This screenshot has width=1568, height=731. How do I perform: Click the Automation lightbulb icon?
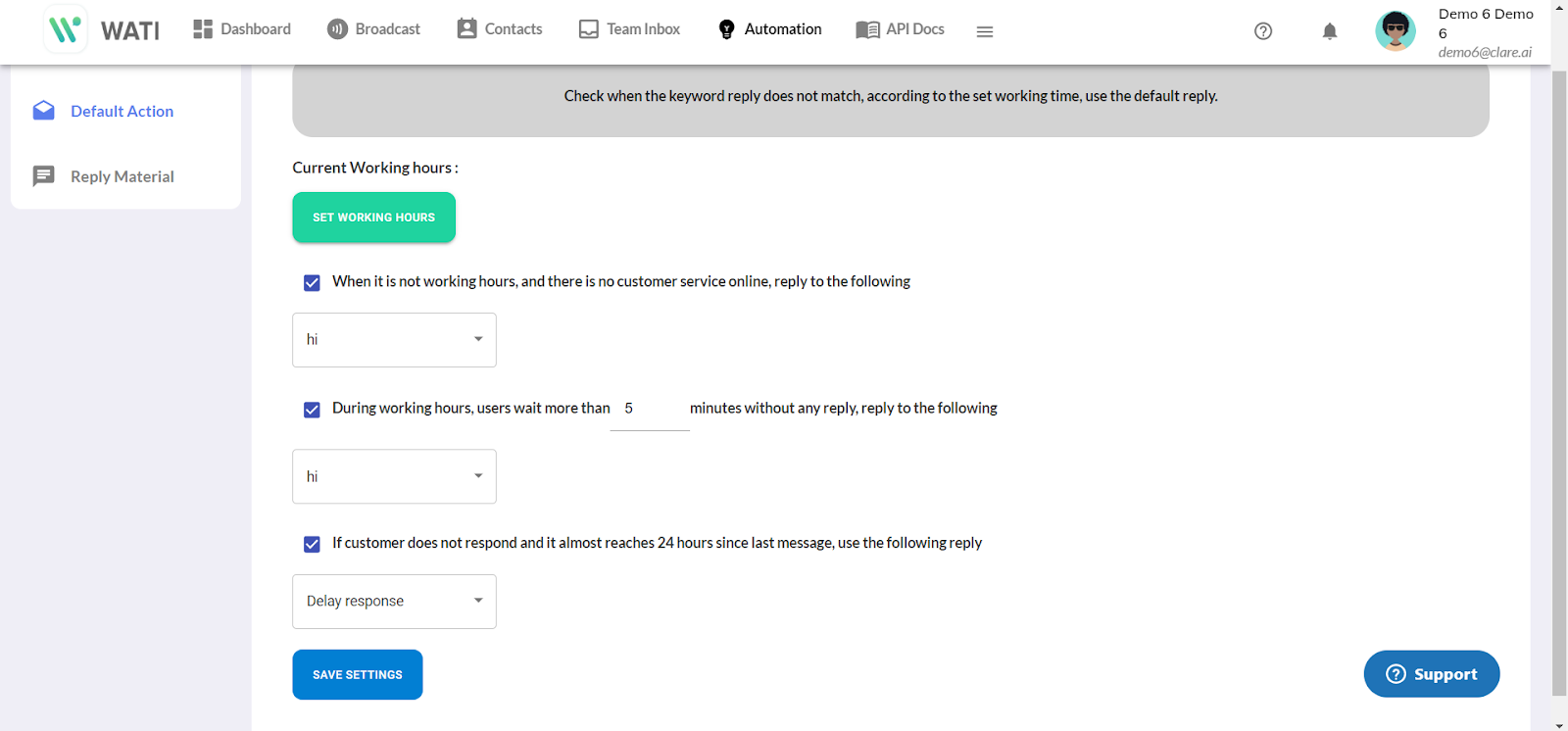tap(726, 29)
